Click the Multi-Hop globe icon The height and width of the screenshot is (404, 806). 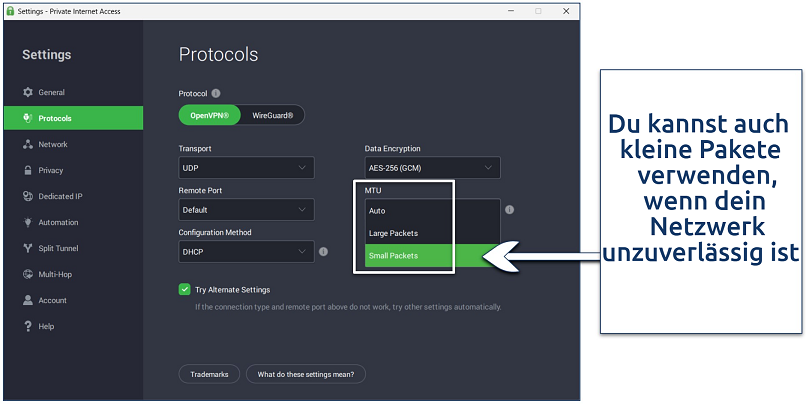[x=28, y=274]
